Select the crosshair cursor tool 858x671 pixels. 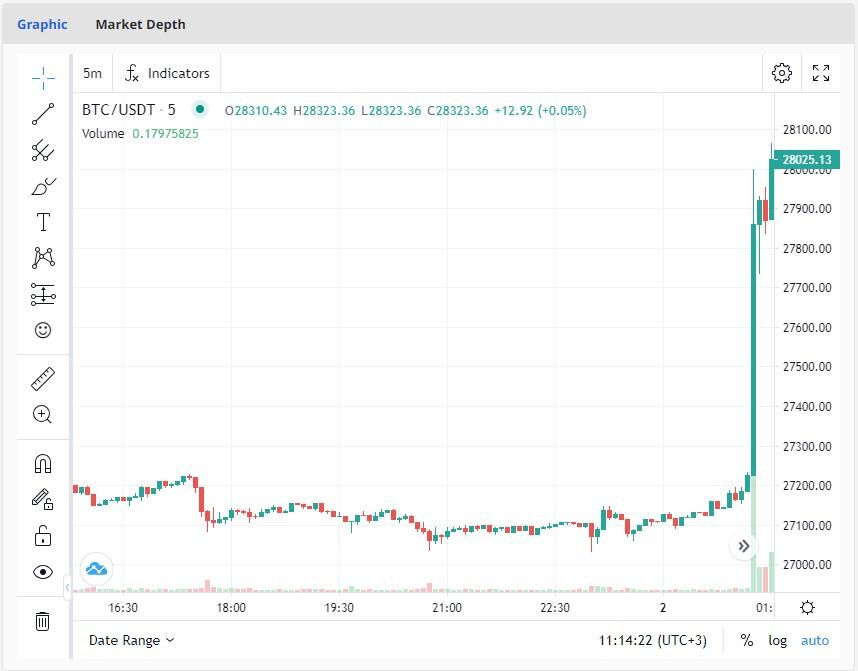pos(43,77)
